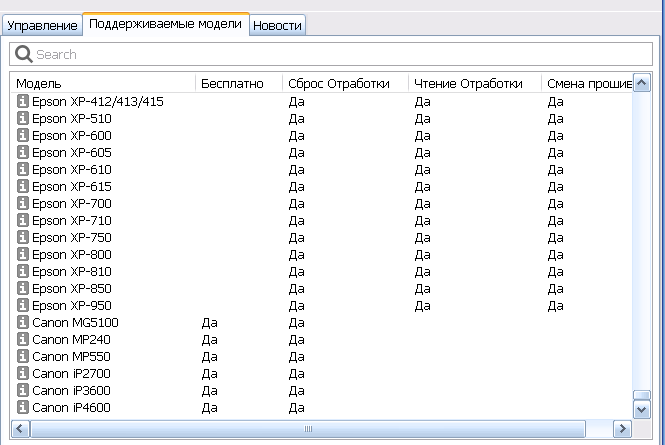The width and height of the screenshot is (665, 445).
Task: Select the Epson XP-605 model name
Action: pos(72,152)
